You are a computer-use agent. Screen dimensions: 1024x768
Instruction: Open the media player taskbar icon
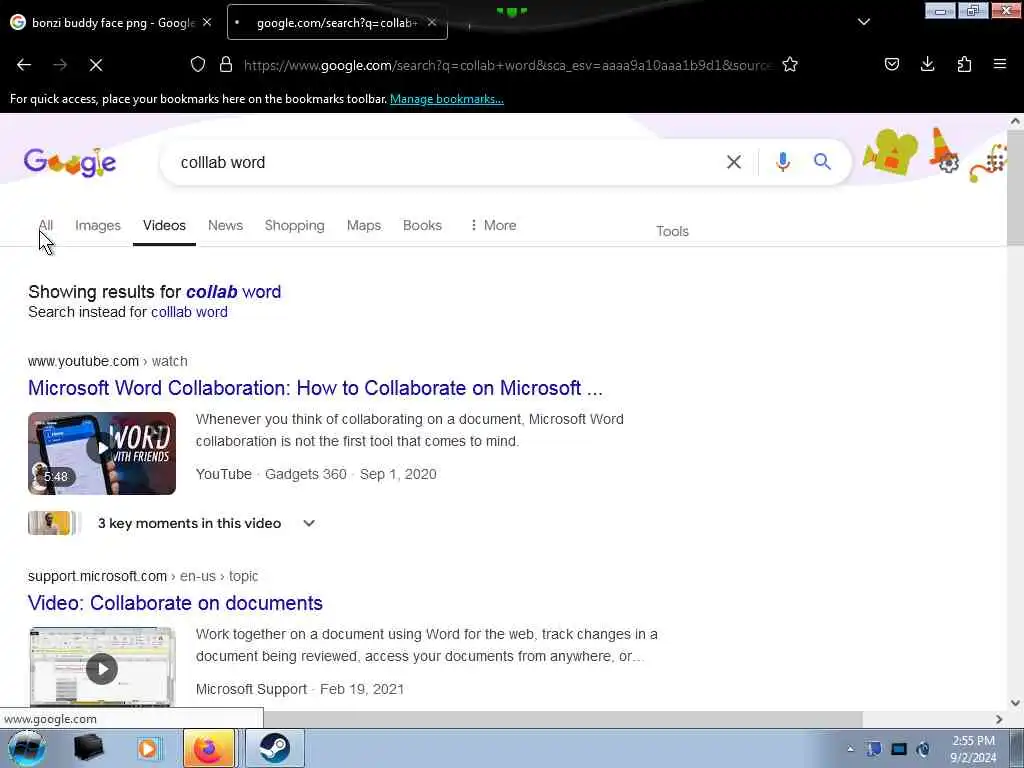[x=148, y=748]
